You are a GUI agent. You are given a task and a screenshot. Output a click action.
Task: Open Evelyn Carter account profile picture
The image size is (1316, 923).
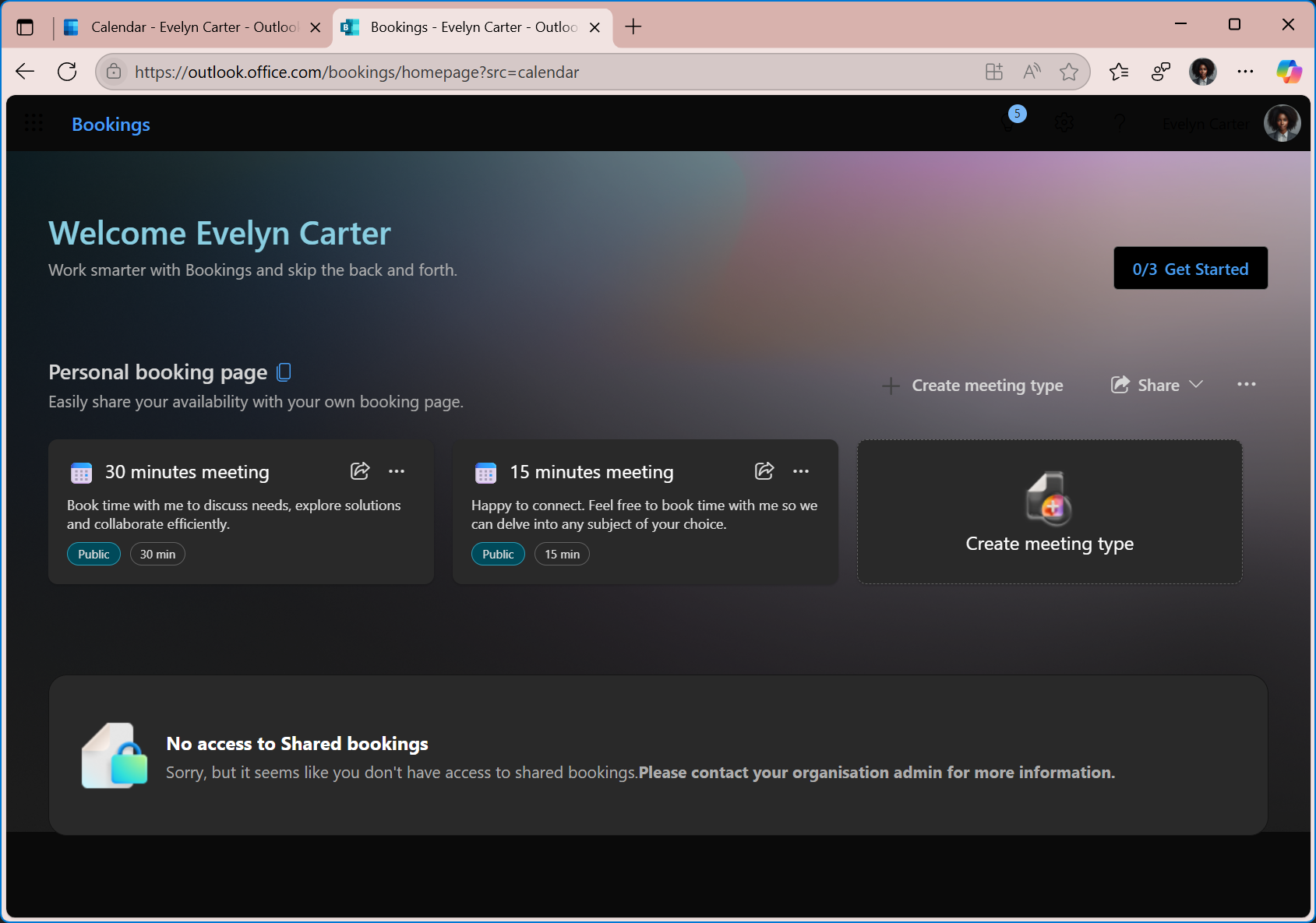(1282, 123)
